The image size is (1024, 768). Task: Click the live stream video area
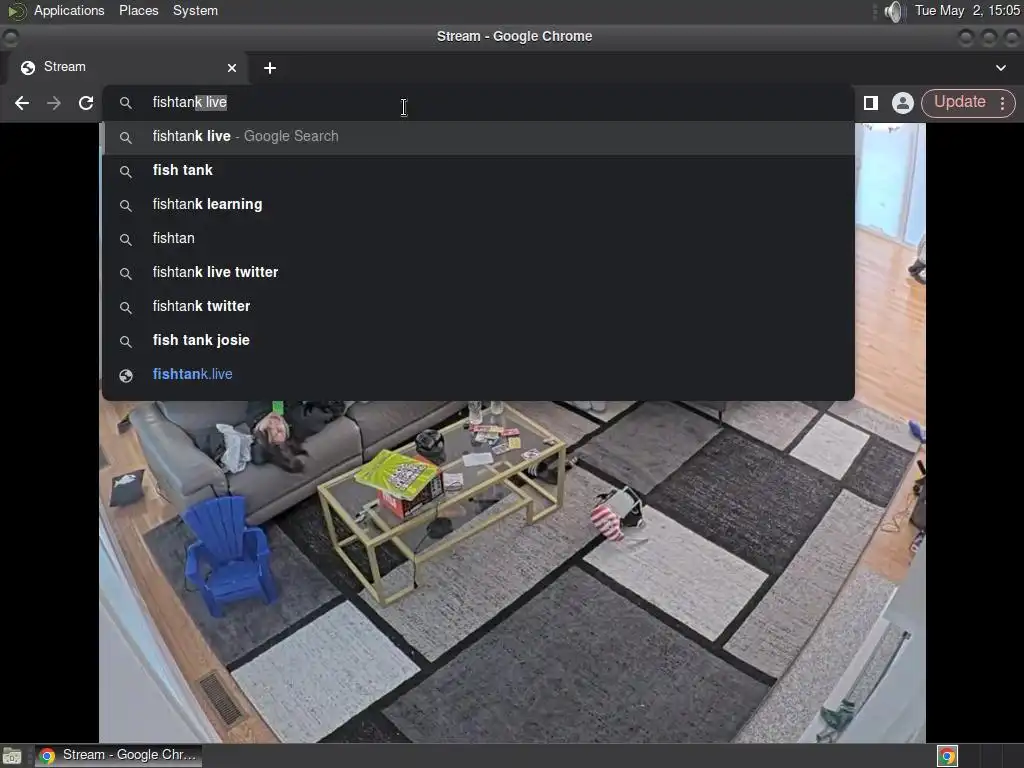[x=512, y=571]
